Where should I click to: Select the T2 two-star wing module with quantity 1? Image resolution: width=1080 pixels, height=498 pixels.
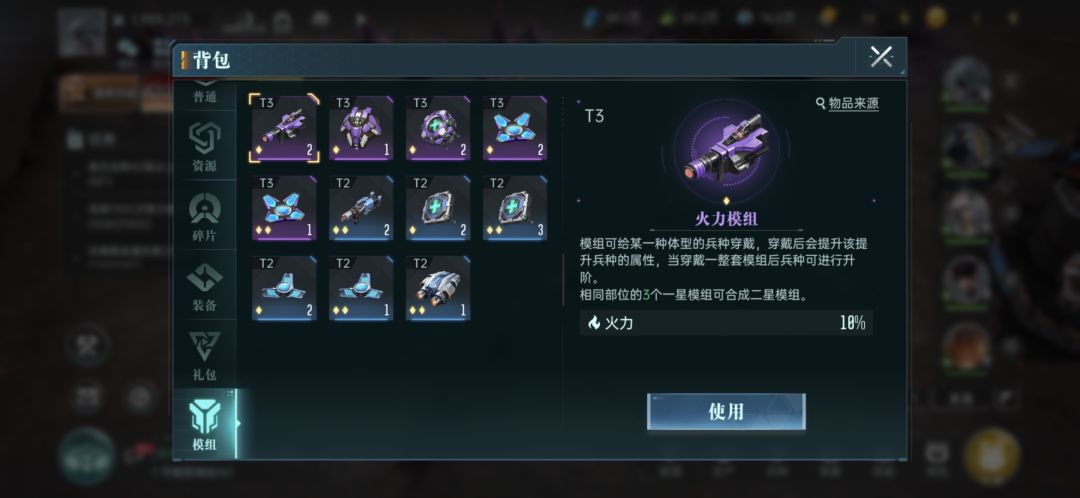pos(361,288)
